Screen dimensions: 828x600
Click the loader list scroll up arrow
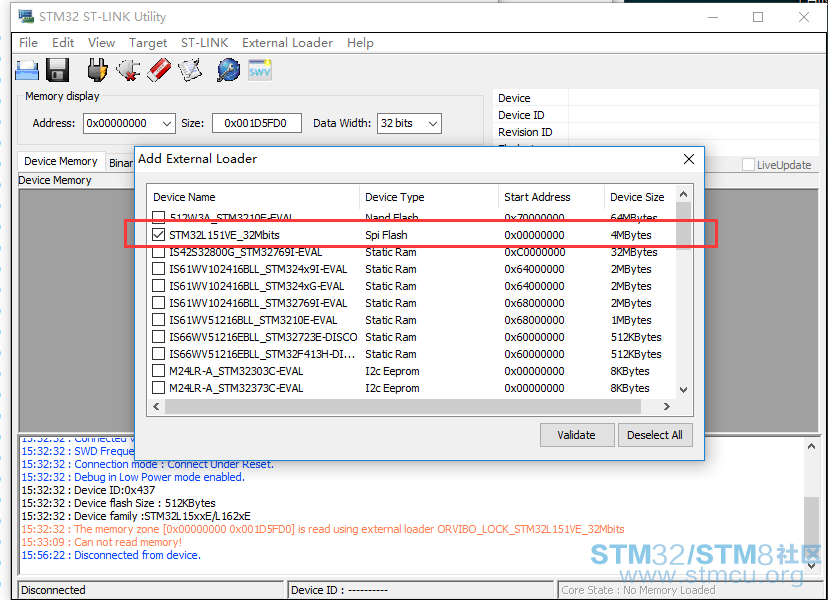(683, 194)
